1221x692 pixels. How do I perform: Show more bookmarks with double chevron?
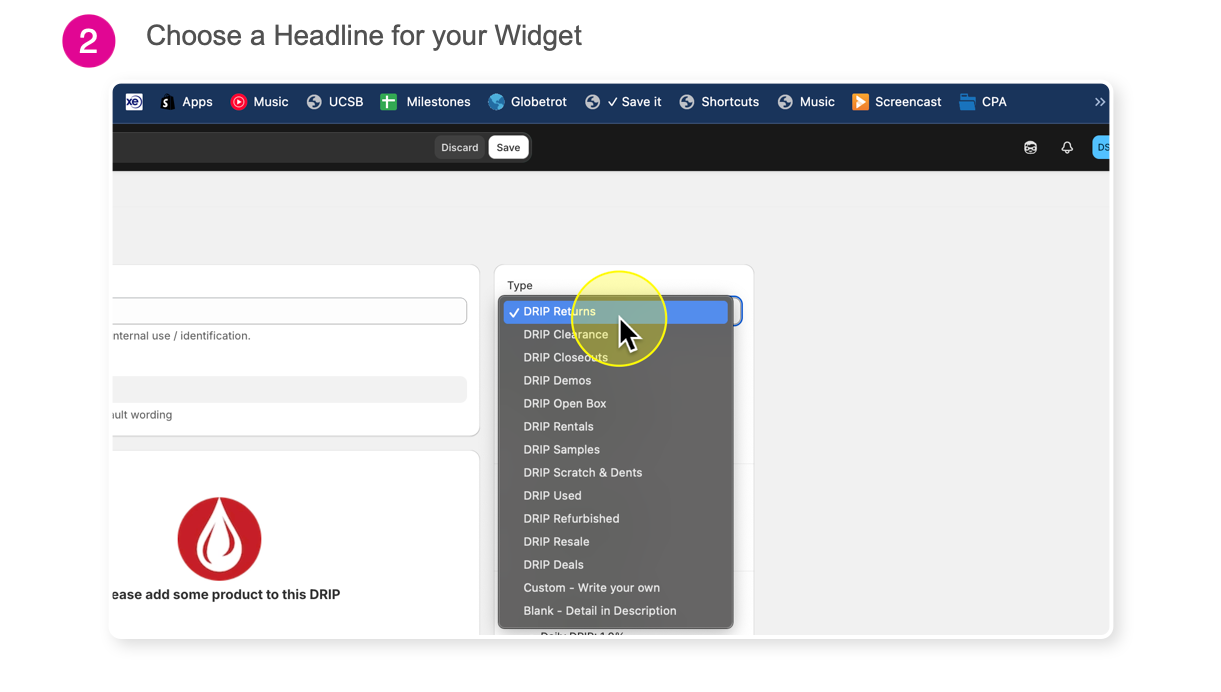pyautogui.click(x=1100, y=102)
